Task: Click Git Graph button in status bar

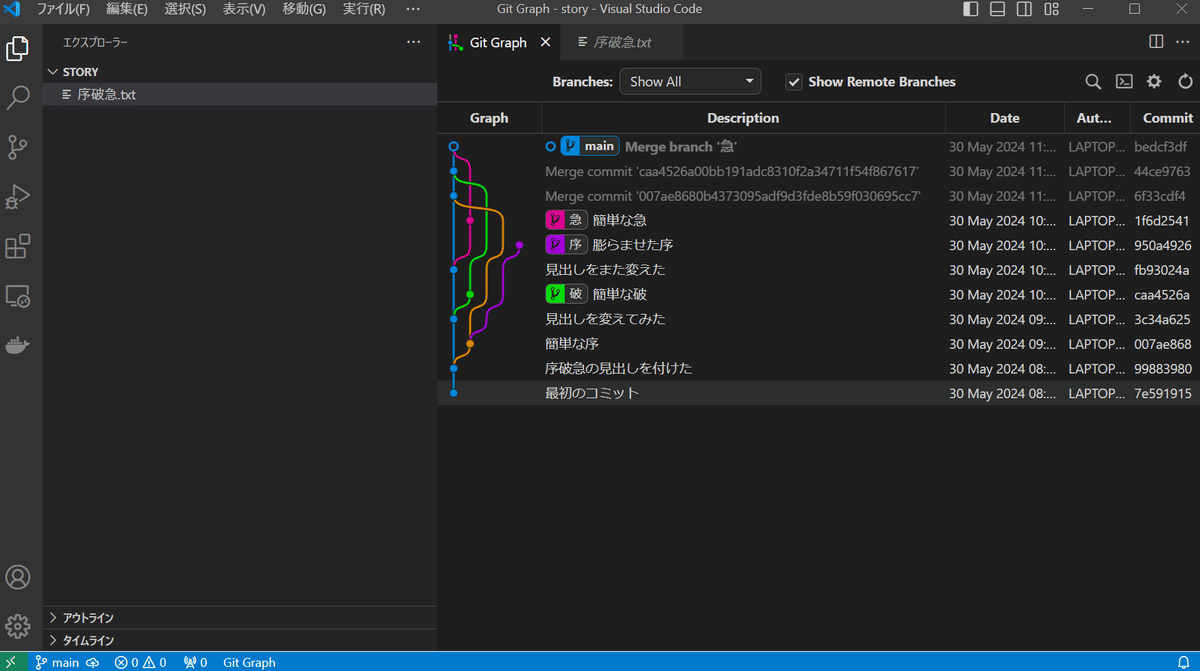Action: click(x=249, y=662)
